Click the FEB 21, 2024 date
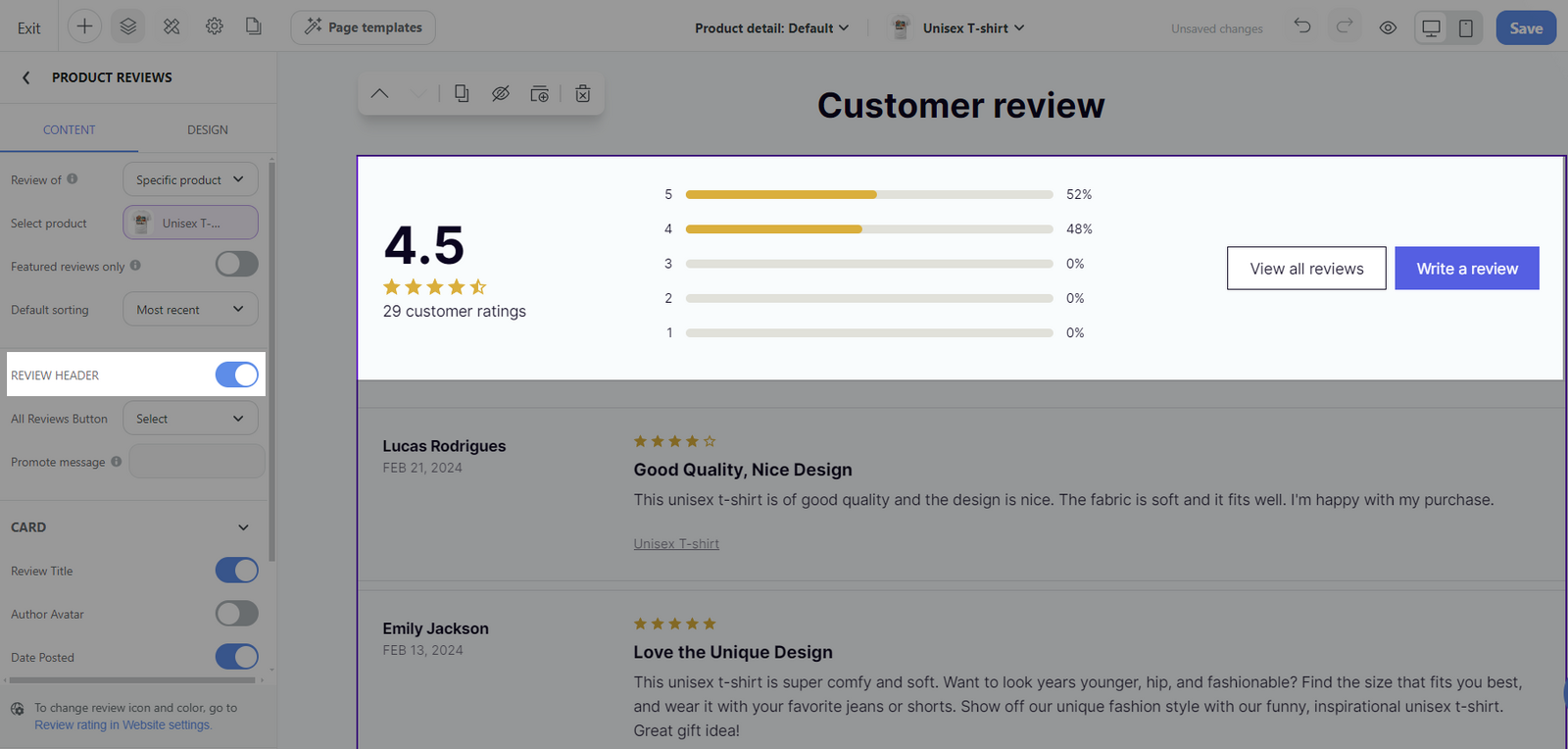 422,468
